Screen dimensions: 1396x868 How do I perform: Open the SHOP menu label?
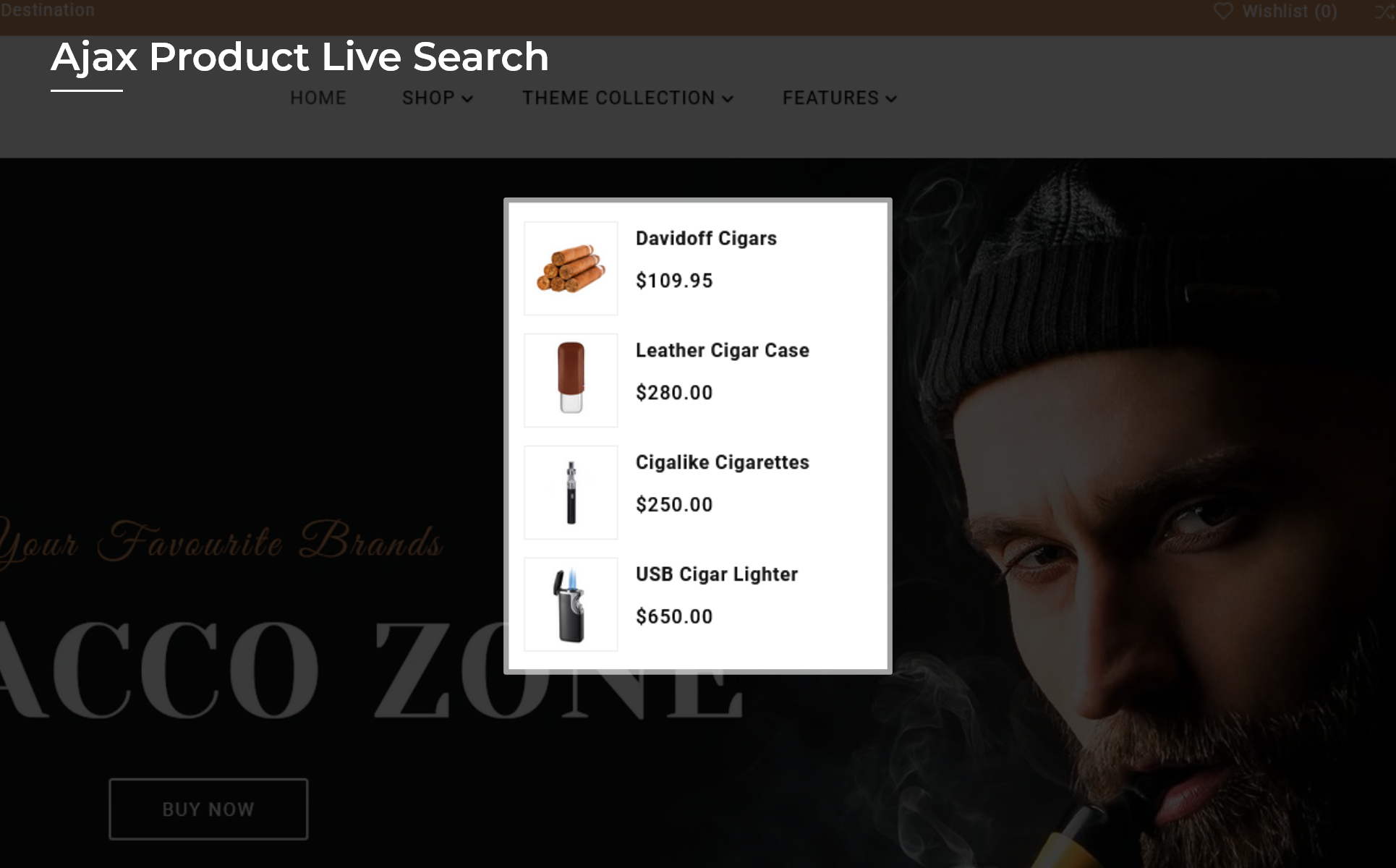pyautogui.click(x=428, y=98)
